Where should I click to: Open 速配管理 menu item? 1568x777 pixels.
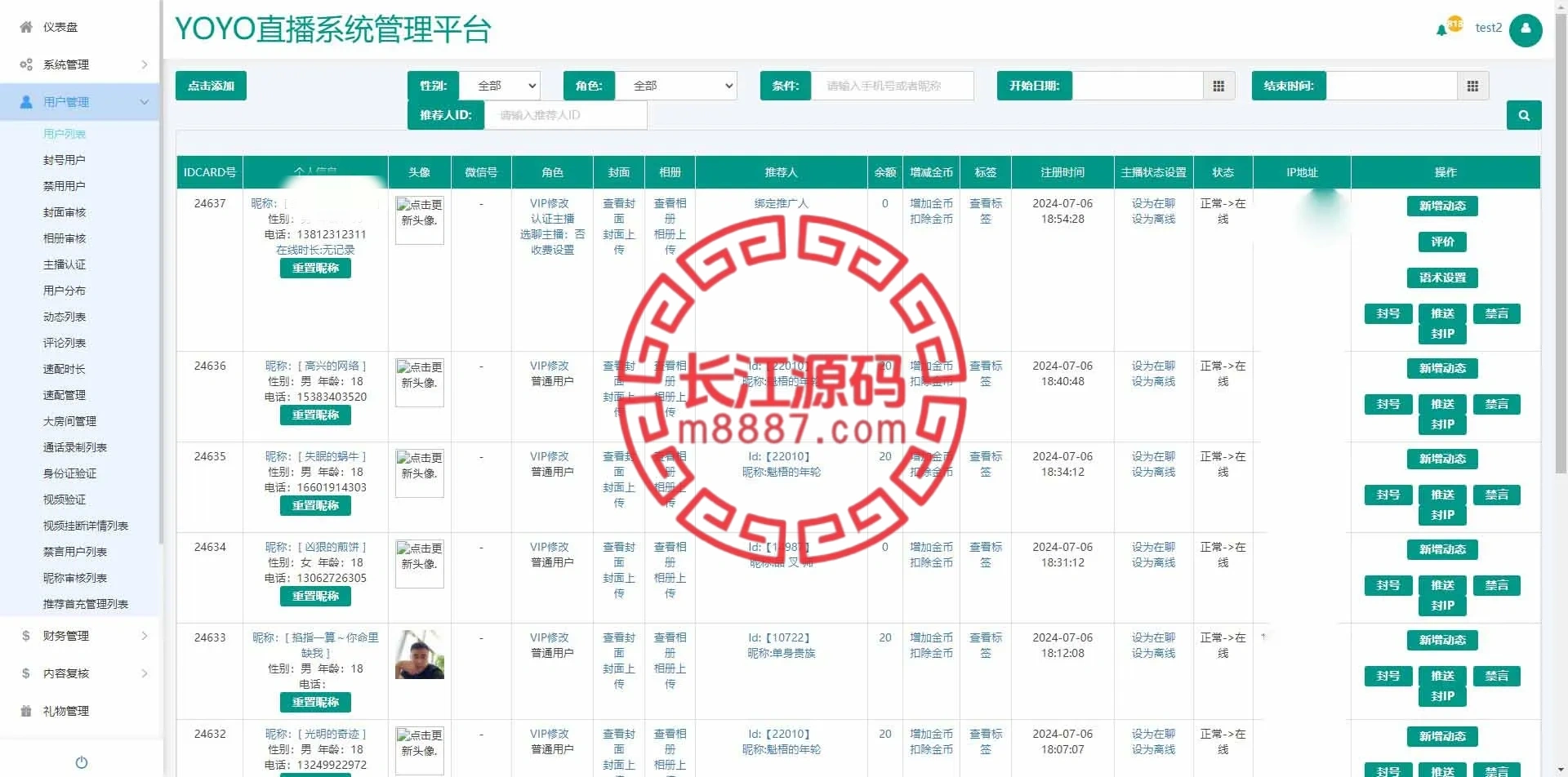click(x=65, y=395)
